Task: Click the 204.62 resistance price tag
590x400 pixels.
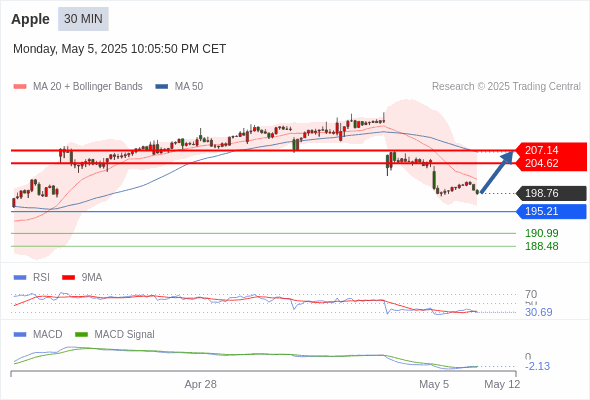Action: 551,163
